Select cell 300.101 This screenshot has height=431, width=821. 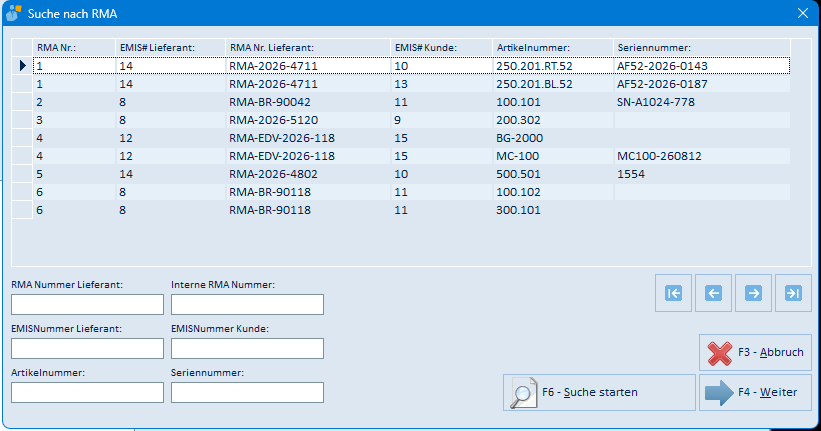point(553,210)
